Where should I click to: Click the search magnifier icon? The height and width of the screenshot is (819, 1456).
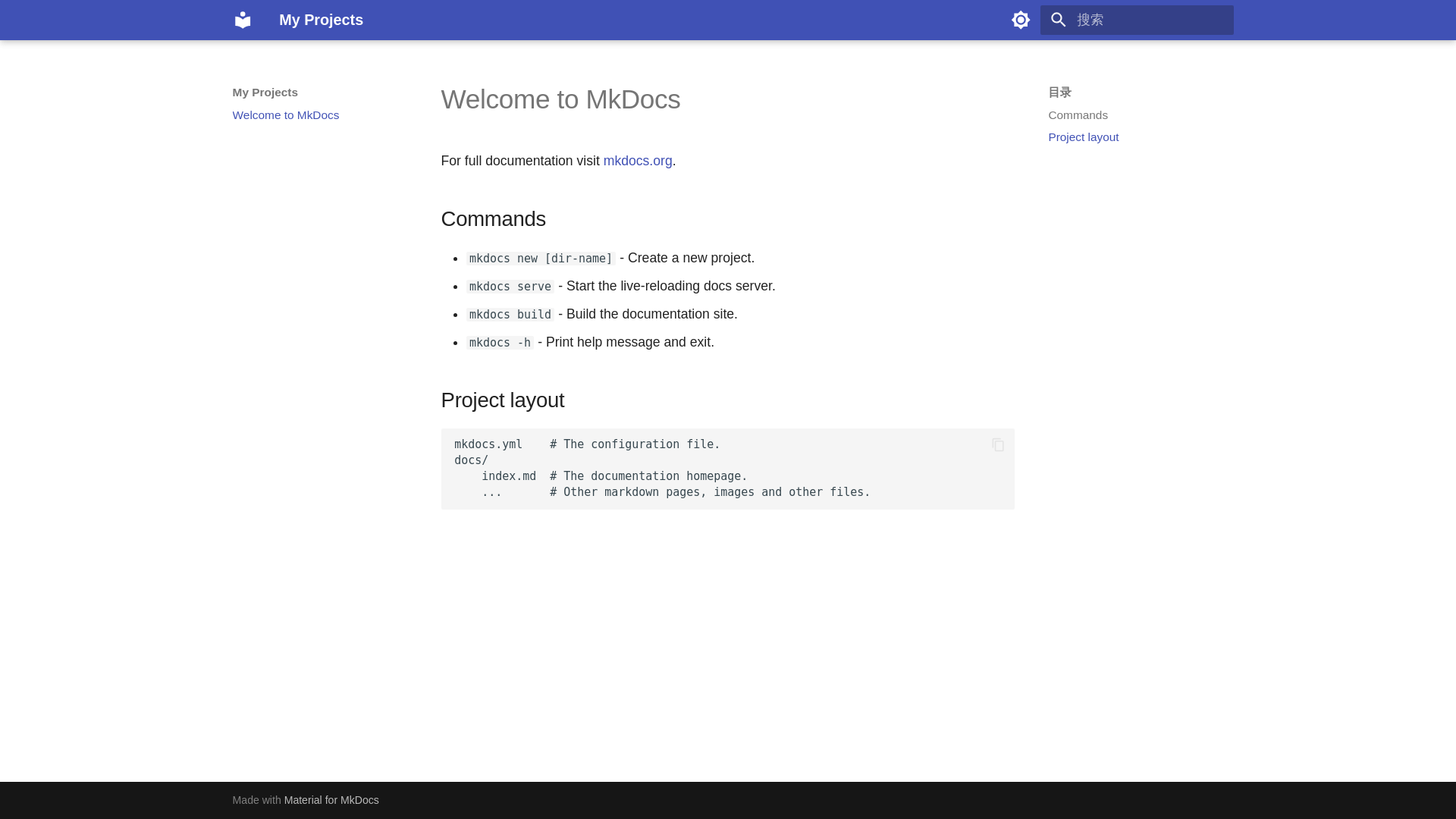(1059, 20)
